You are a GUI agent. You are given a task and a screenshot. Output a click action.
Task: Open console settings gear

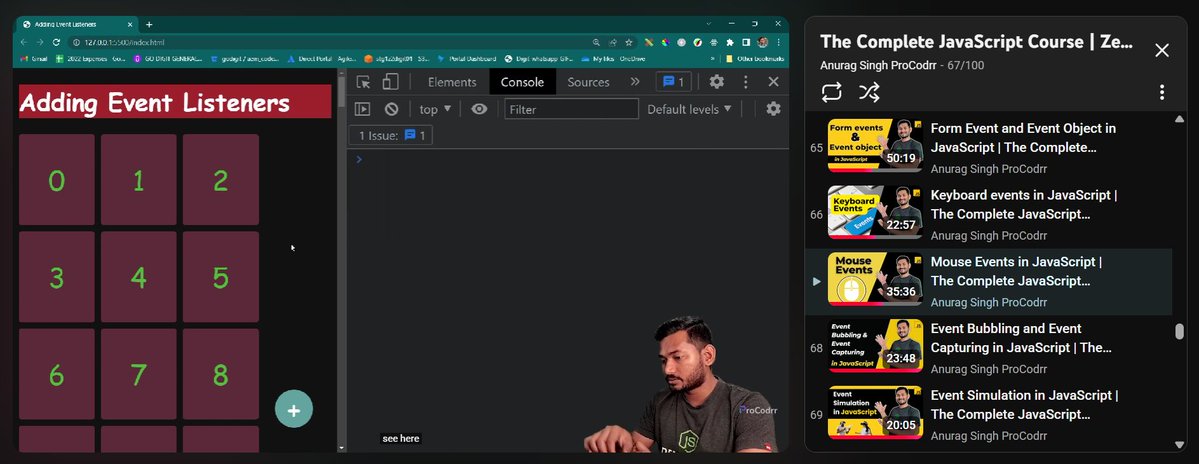tap(773, 109)
